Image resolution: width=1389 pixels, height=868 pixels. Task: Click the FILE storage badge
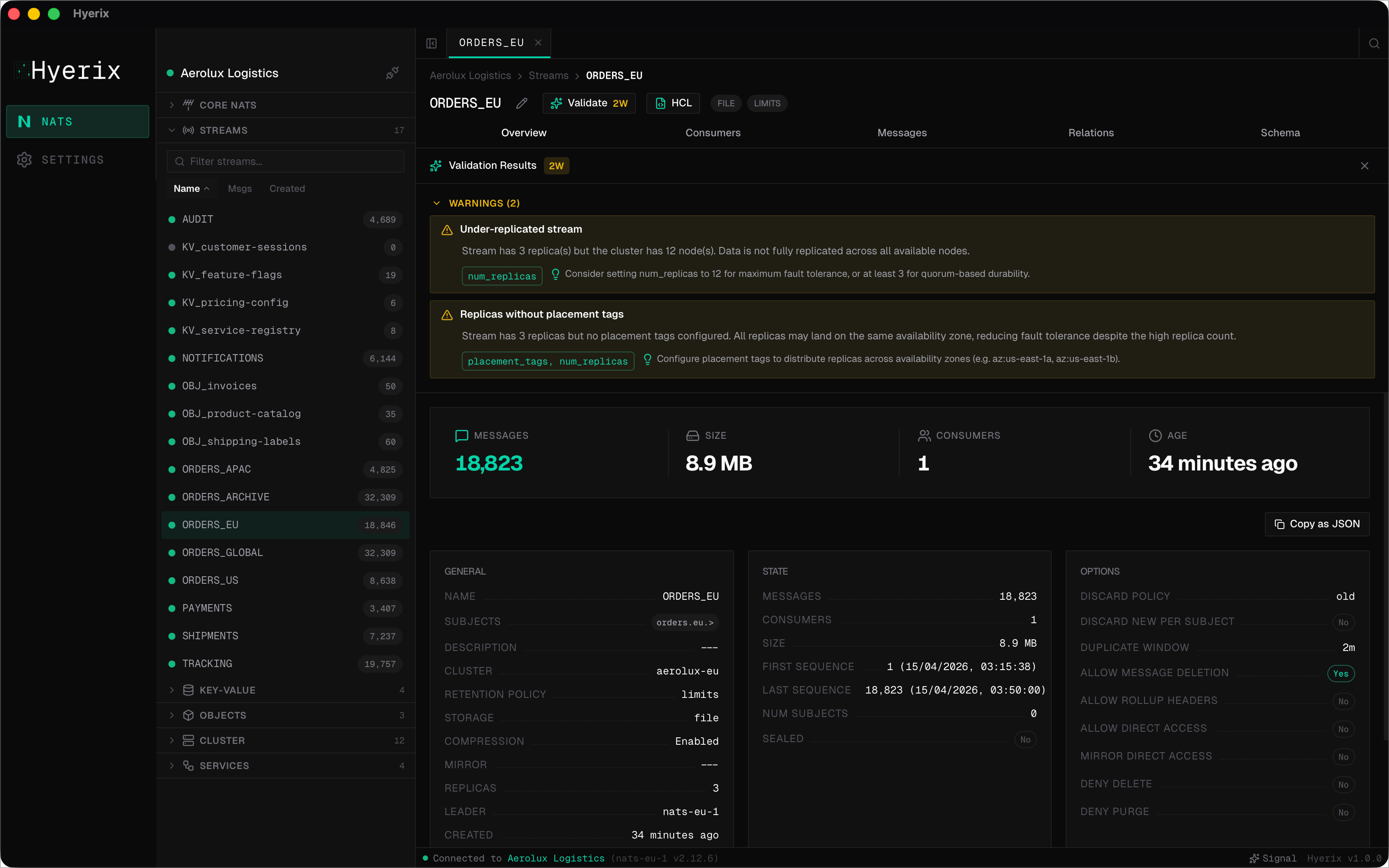[x=725, y=103]
